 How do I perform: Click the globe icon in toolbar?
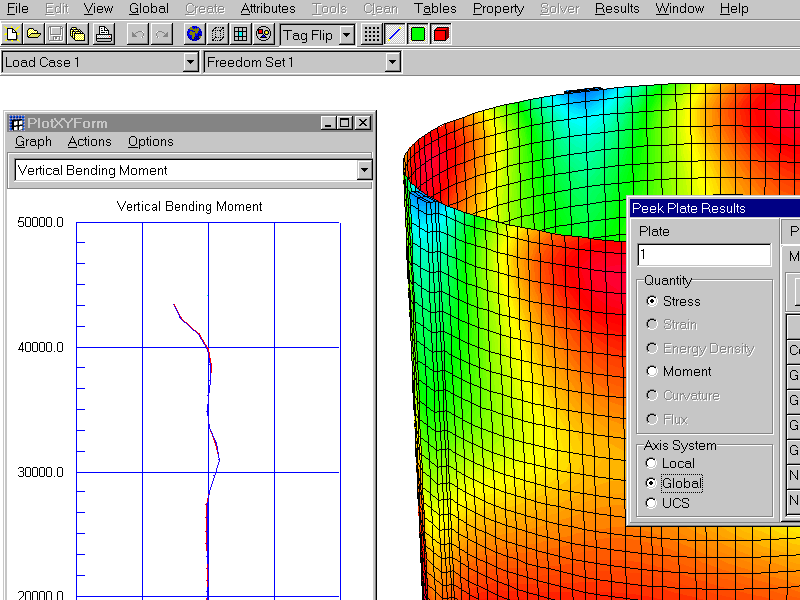[x=194, y=34]
